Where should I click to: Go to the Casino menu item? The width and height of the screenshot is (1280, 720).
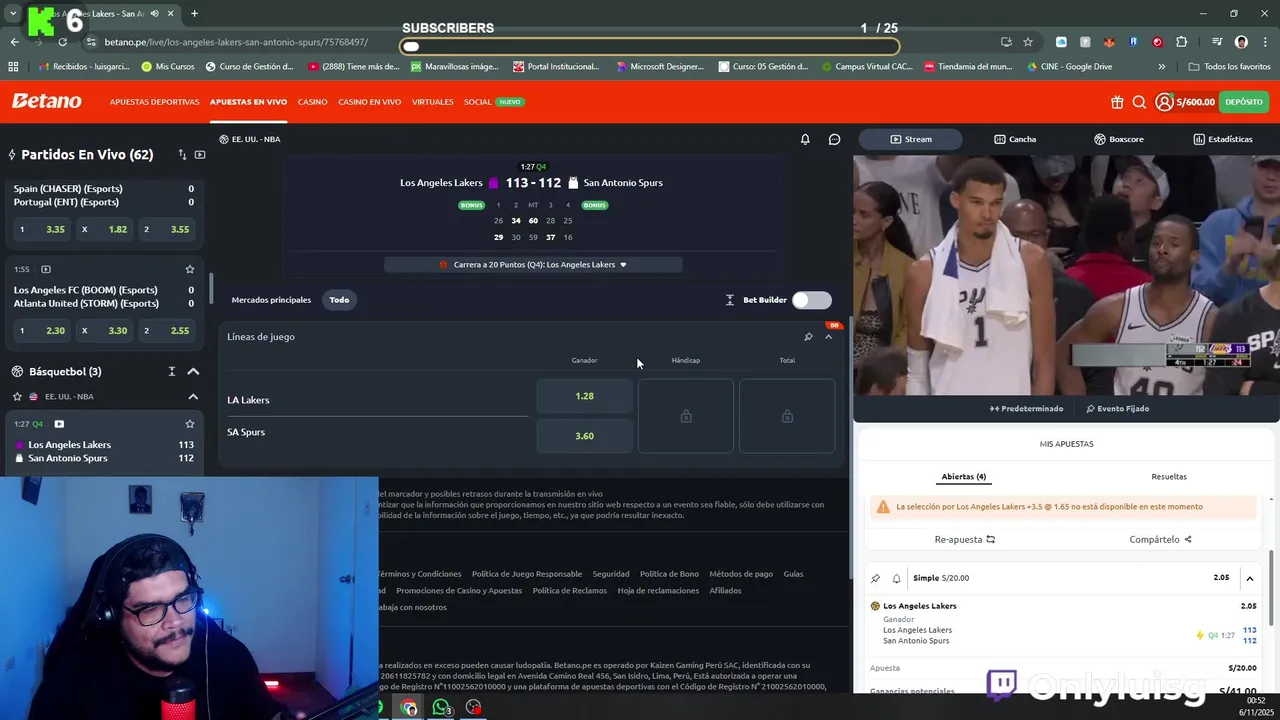tap(312, 102)
